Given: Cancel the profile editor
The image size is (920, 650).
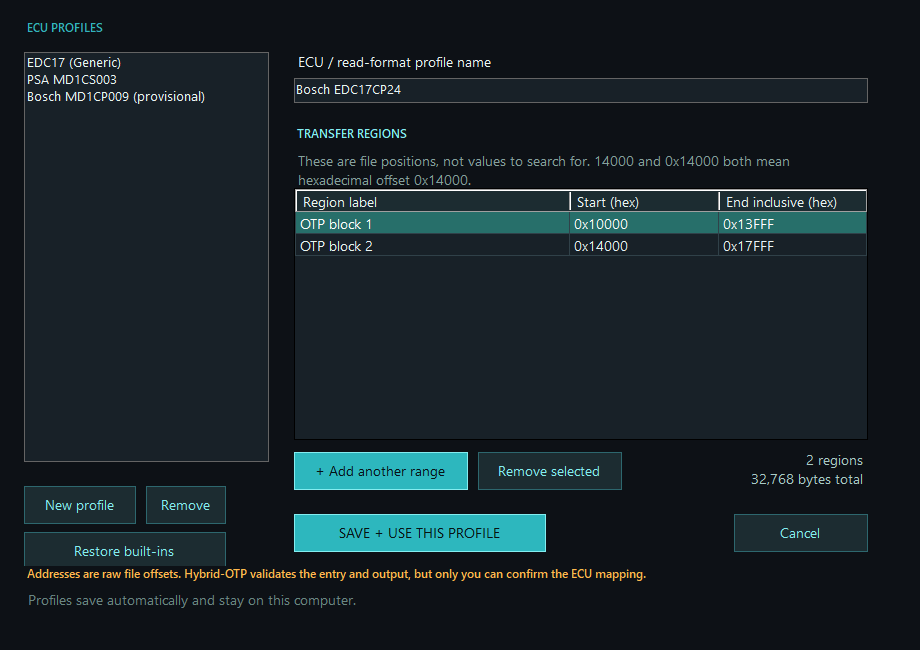Looking at the screenshot, I should click(x=801, y=533).
